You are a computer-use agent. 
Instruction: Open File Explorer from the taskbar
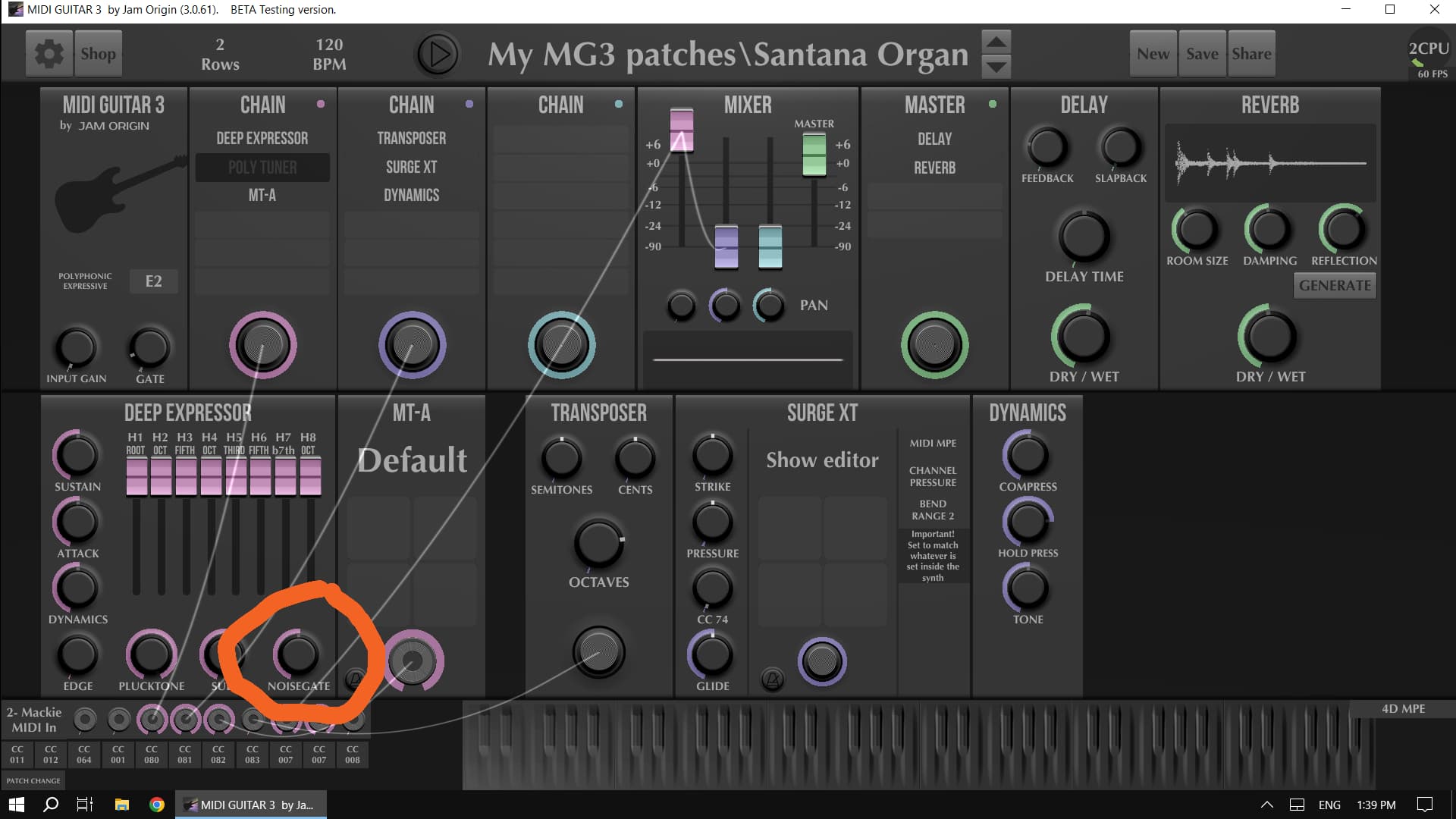tap(121, 805)
